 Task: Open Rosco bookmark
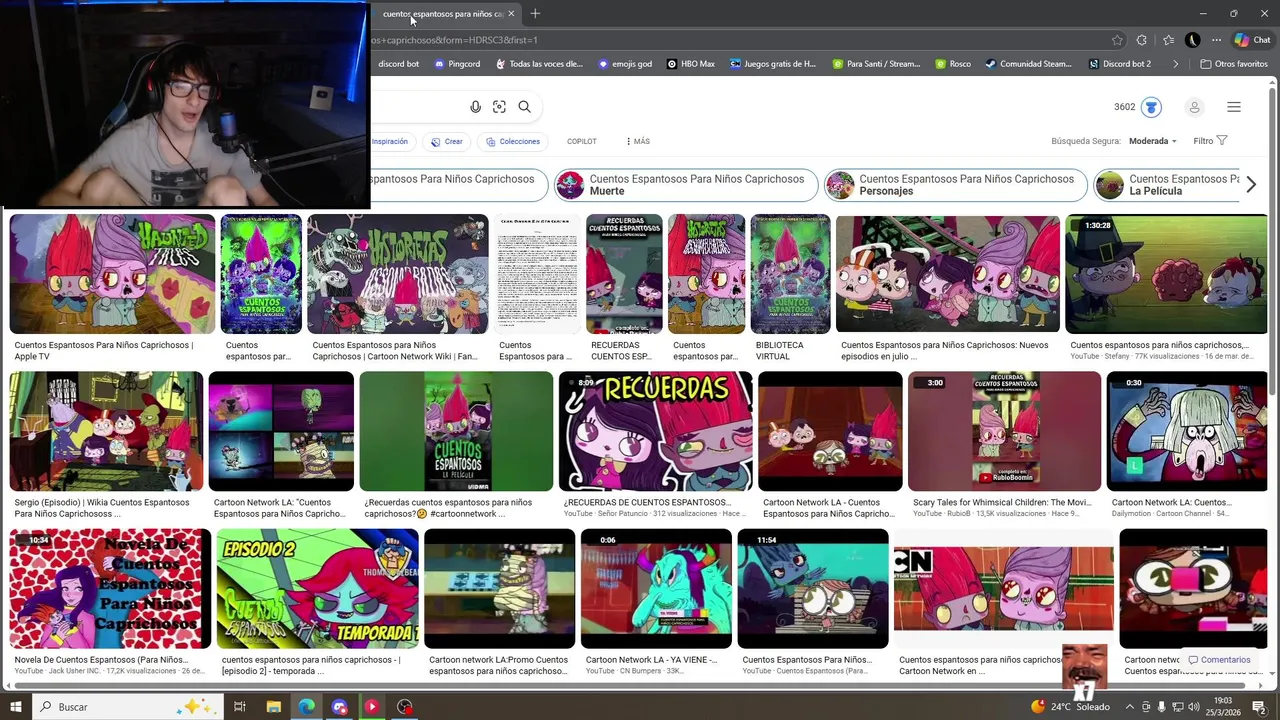[953, 64]
